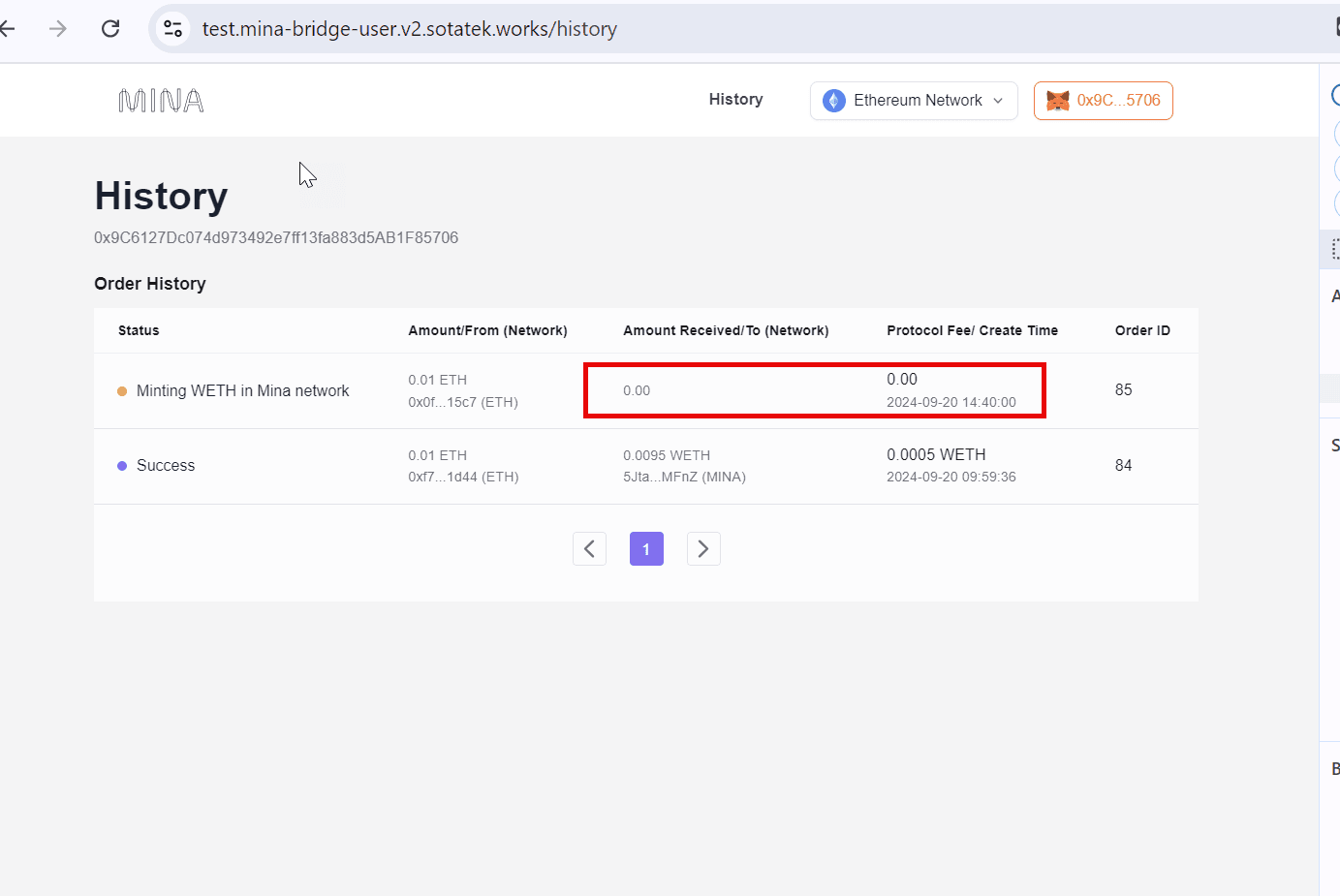The image size is (1340, 896).
Task: Click the Ethereum logo icon
Action: click(x=833, y=101)
